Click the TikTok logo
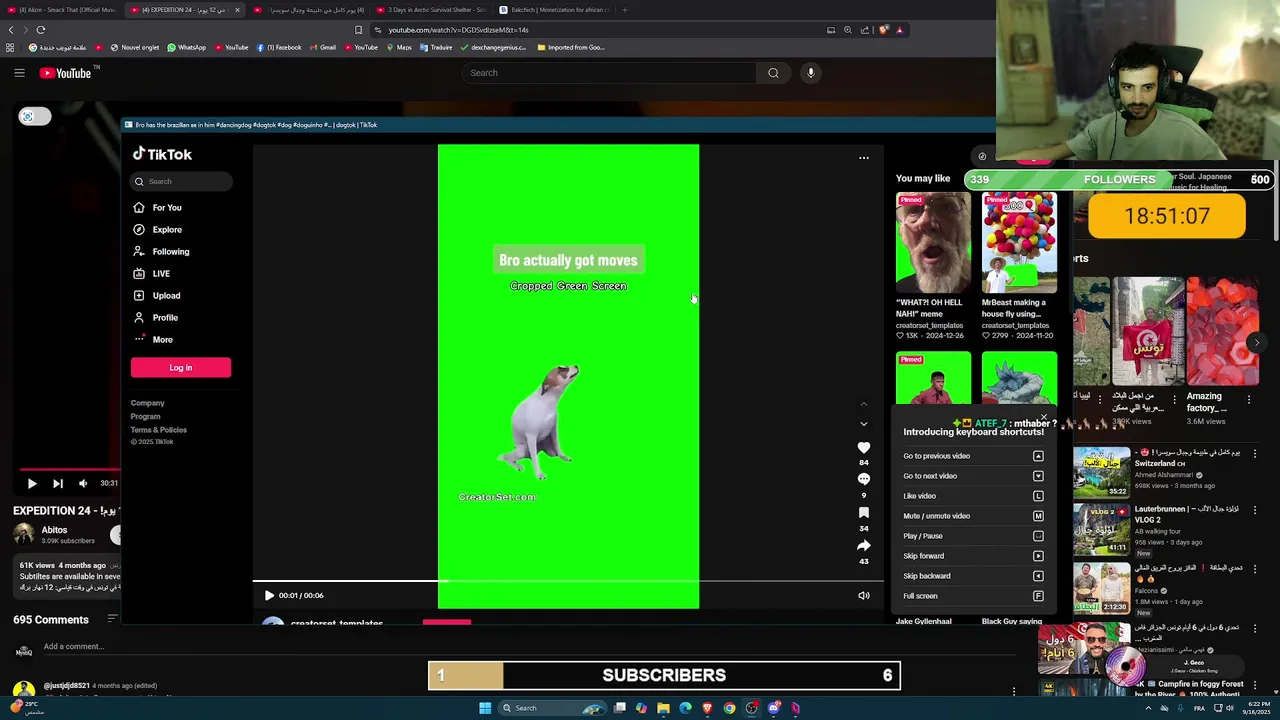Image resolution: width=1280 pixels, height=720 pixels. tap(162, 154)
